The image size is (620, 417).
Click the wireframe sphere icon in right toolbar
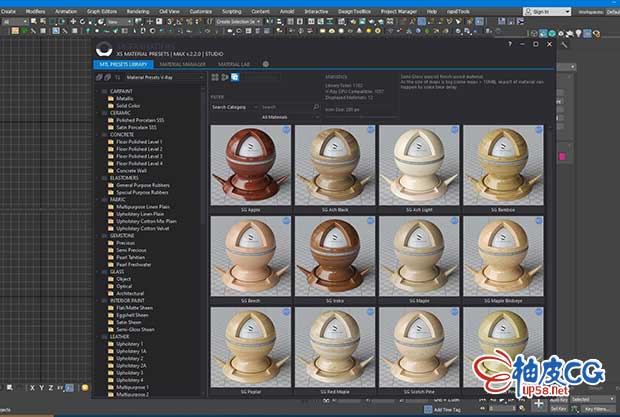point(534,34)
